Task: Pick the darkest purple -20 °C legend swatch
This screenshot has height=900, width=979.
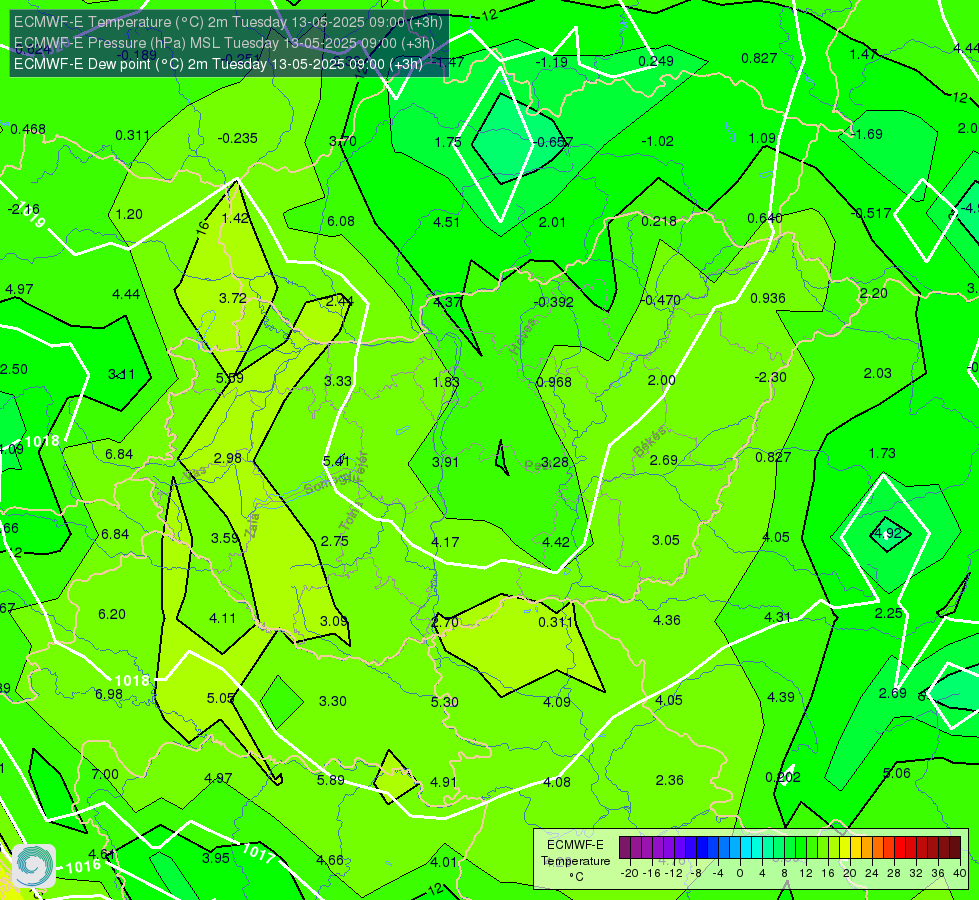Action: pos(625,848)
